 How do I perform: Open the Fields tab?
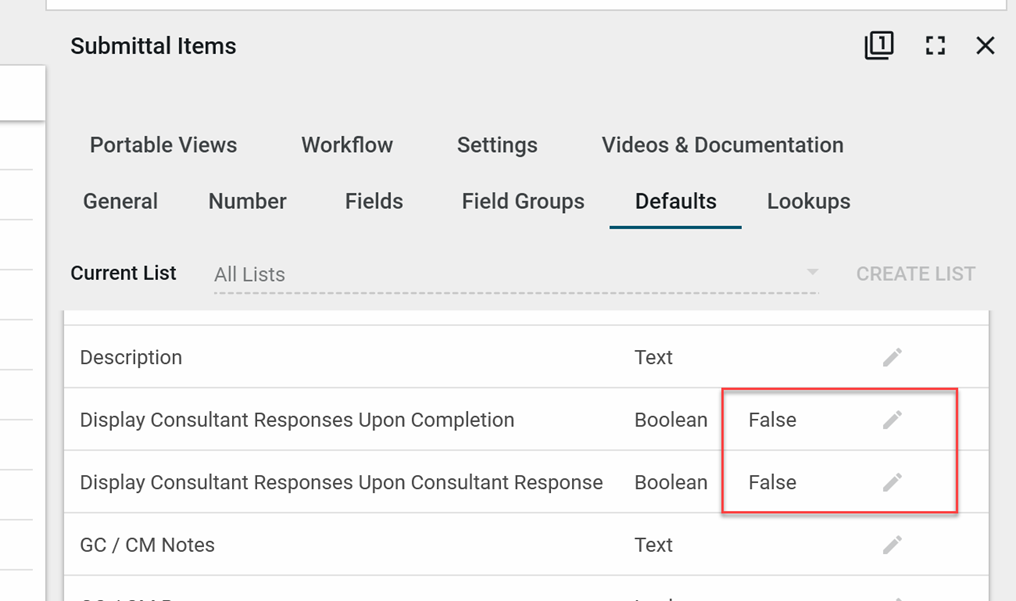(x=374, y=201)
